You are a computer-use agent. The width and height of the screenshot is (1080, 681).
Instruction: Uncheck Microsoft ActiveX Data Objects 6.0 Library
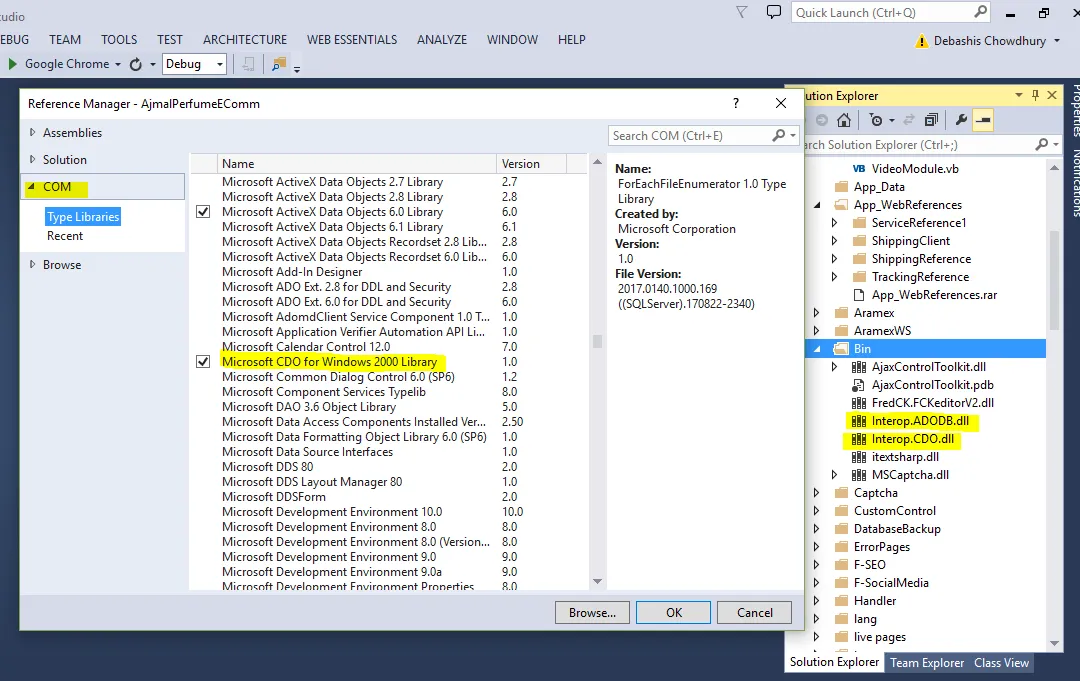203,212
